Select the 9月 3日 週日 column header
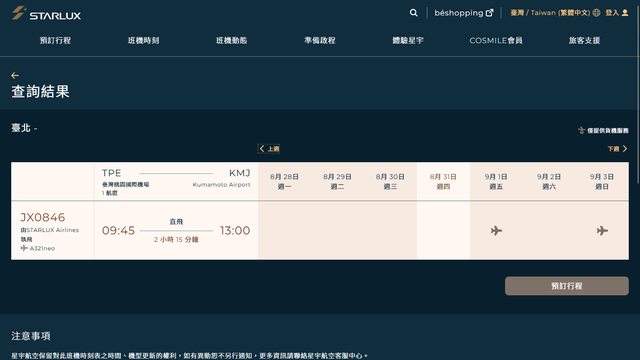 point(602,181)
